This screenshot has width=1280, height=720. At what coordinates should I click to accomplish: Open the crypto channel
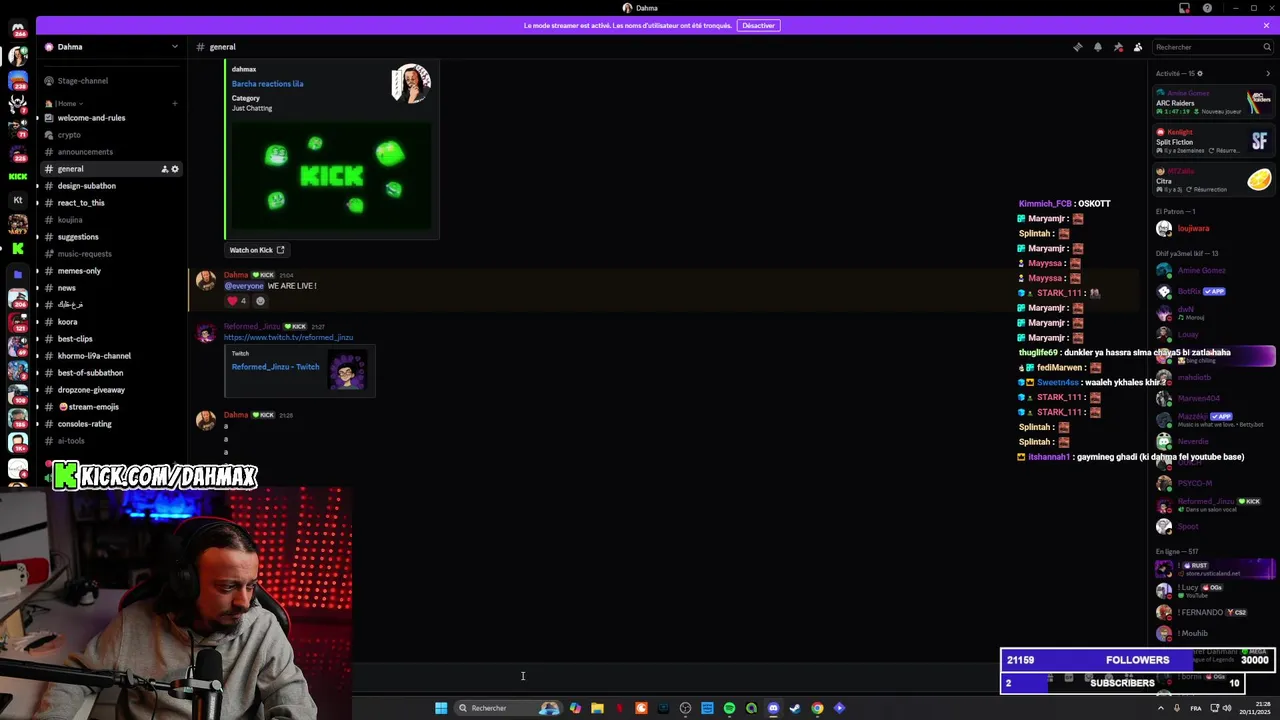pyautogui.click(x=111, y=135)
